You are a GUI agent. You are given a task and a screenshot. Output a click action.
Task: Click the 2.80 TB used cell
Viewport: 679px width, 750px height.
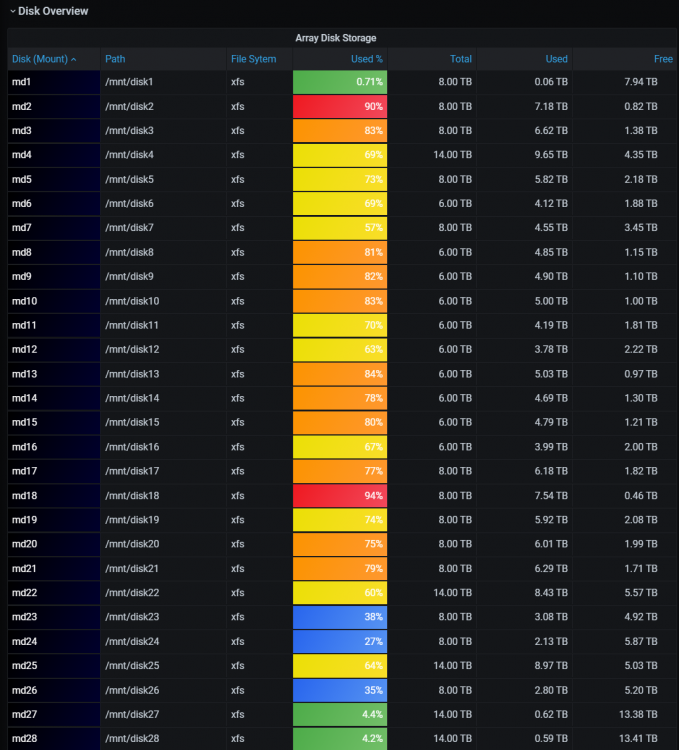525,690
